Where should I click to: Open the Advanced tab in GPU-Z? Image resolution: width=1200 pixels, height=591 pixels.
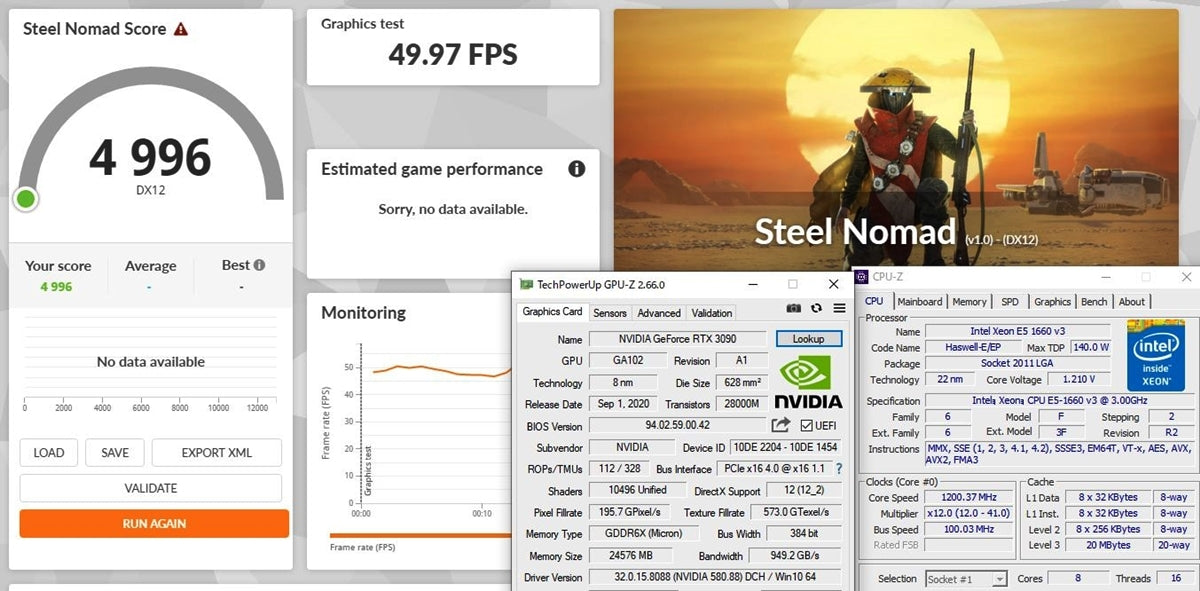point(659,313)
